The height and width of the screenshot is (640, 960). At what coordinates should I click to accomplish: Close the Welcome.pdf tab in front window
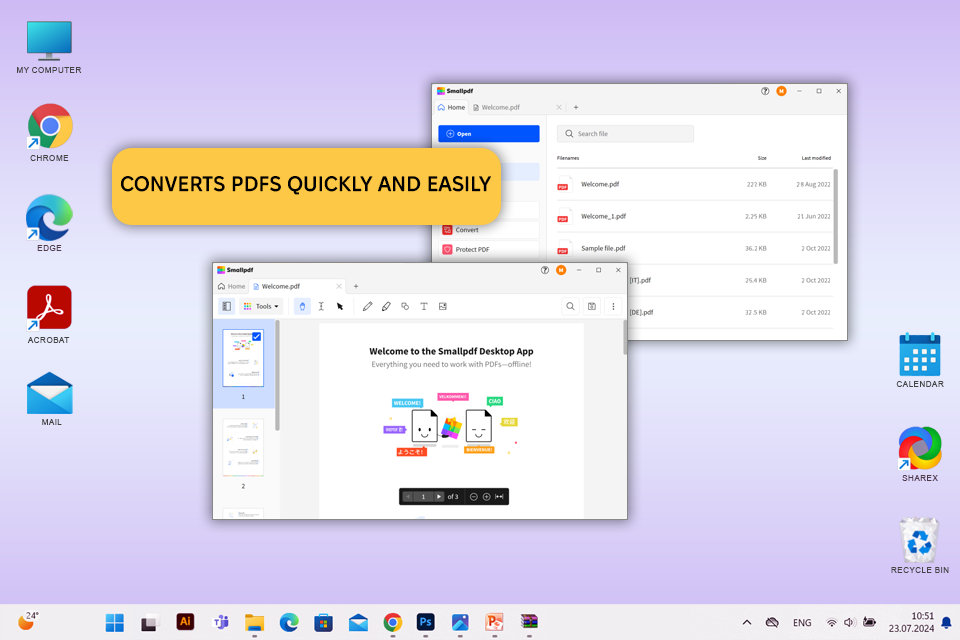click(339, 286)
